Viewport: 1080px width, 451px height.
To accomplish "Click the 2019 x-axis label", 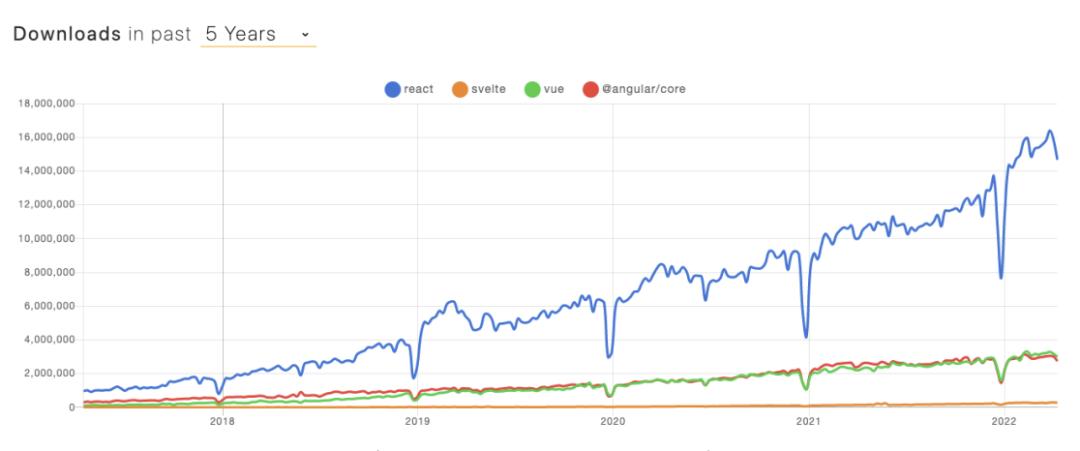I will click(x=417, y=423).
